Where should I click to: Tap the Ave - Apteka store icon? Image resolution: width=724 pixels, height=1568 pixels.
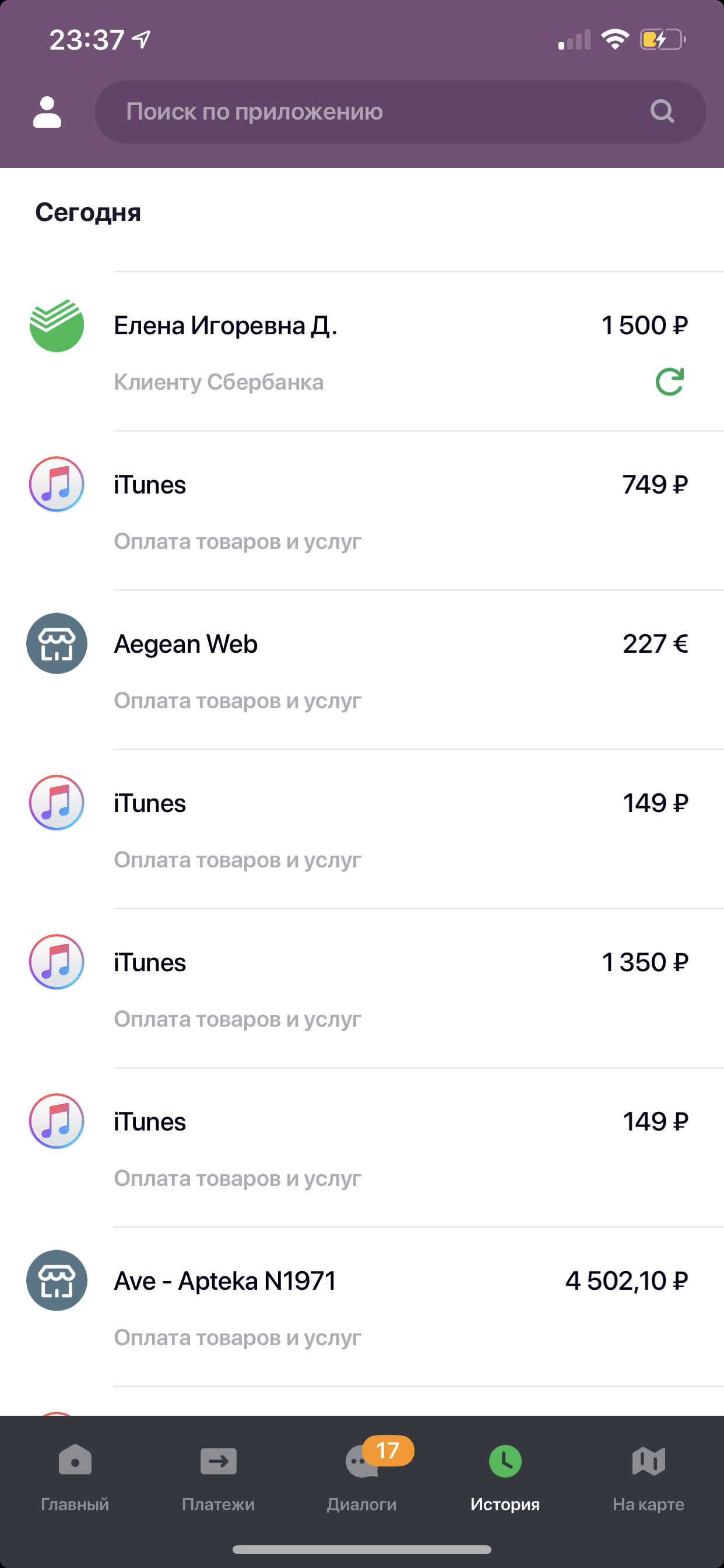click(57, 1280)
